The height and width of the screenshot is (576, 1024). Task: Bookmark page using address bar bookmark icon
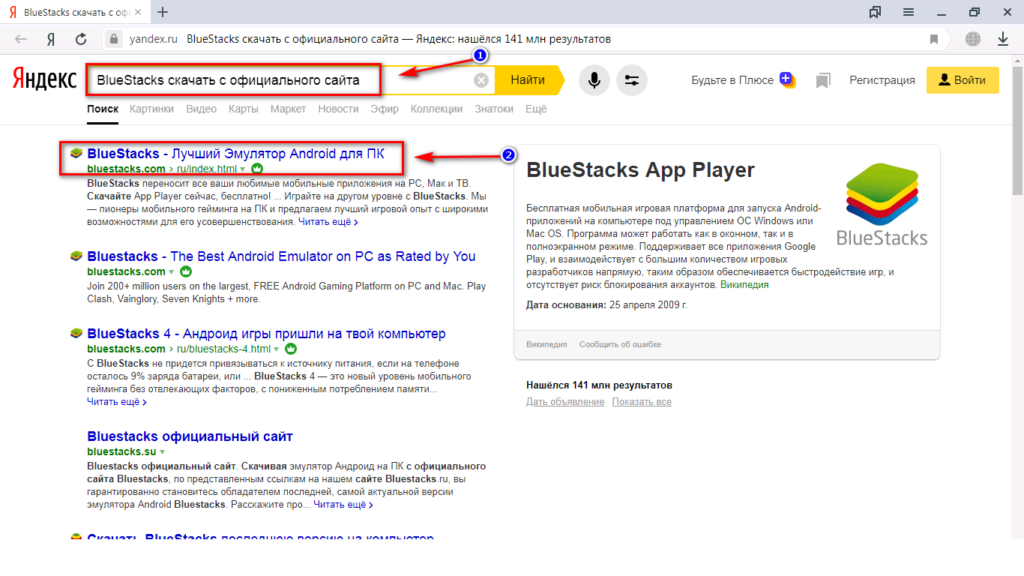pos(934,39)
